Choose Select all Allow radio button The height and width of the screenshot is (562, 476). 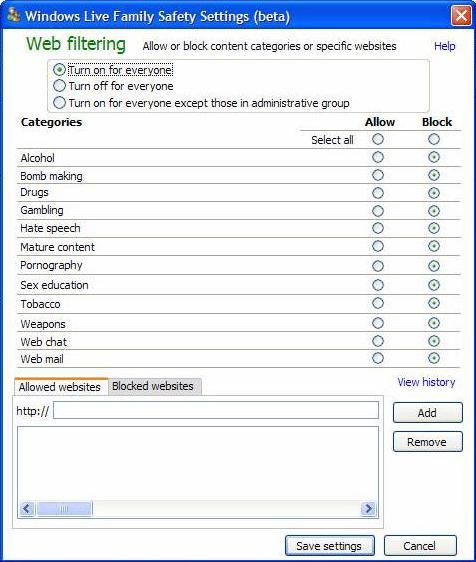(378, 139)
